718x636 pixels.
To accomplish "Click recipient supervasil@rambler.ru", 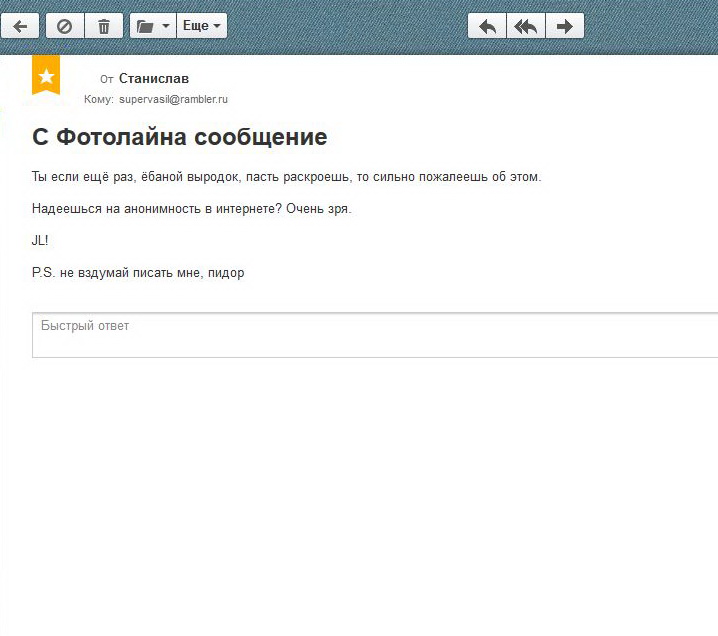I will click(173, 99).
